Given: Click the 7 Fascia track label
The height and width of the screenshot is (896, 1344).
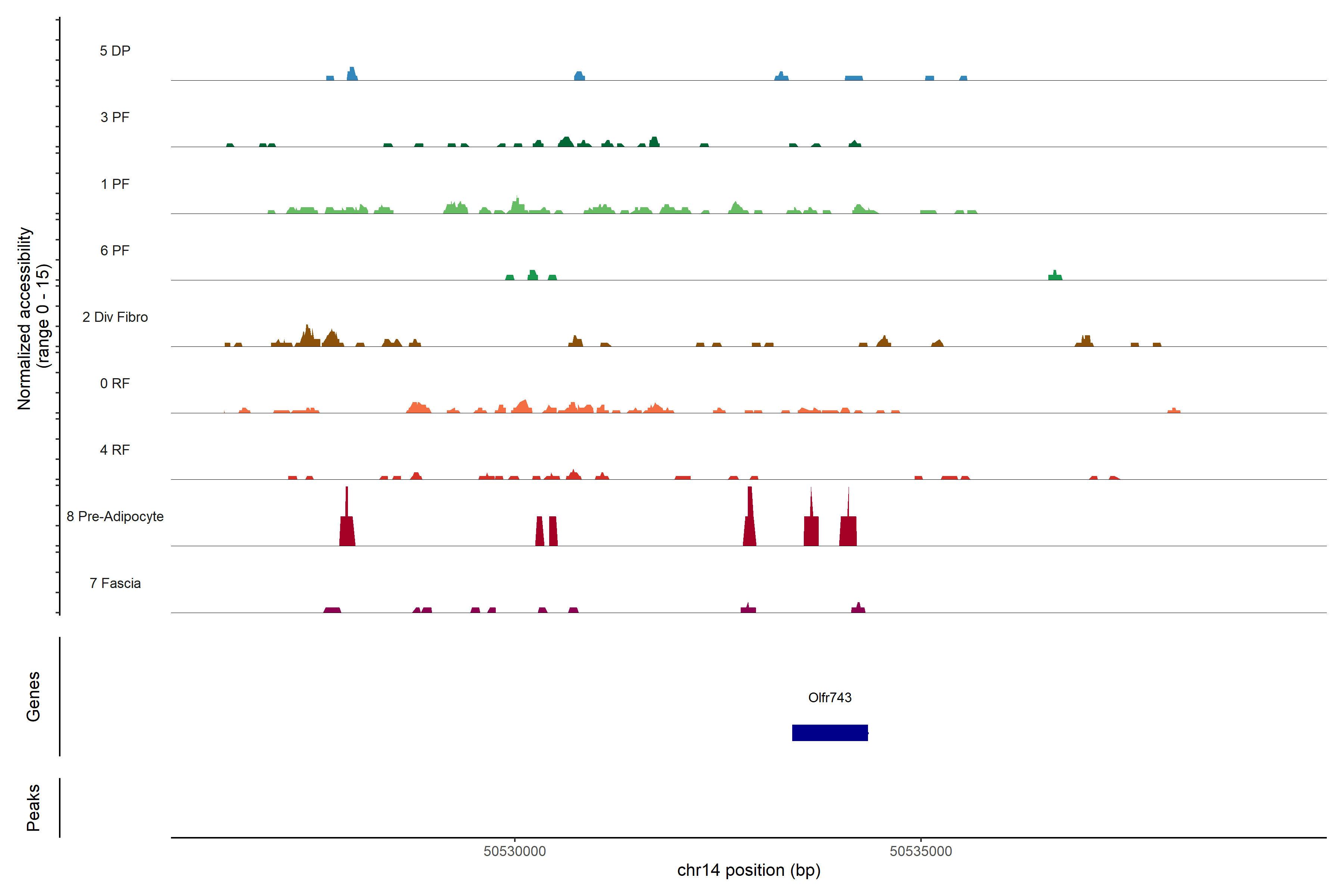Looking at the screenshot, I should [x=115, y=584].
